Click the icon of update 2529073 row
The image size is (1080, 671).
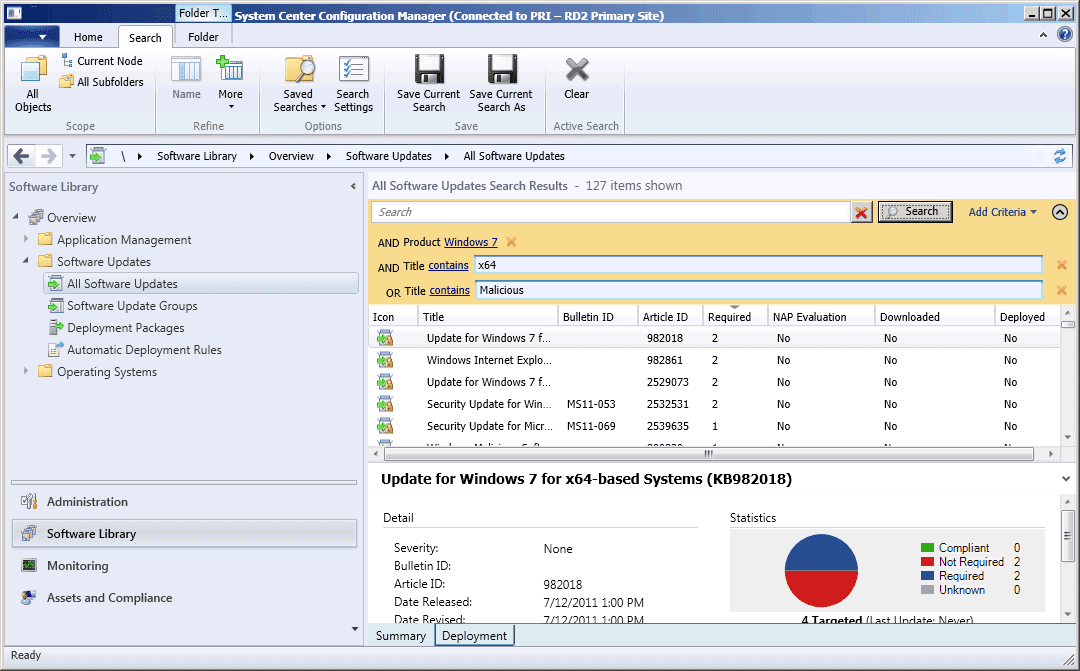tap(385, 382)
